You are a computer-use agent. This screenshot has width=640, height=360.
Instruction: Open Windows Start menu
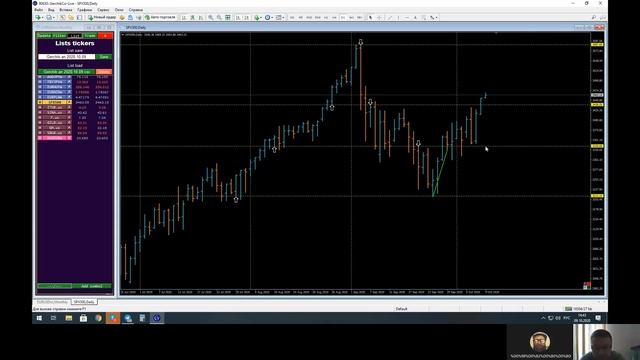pos(39,318)
